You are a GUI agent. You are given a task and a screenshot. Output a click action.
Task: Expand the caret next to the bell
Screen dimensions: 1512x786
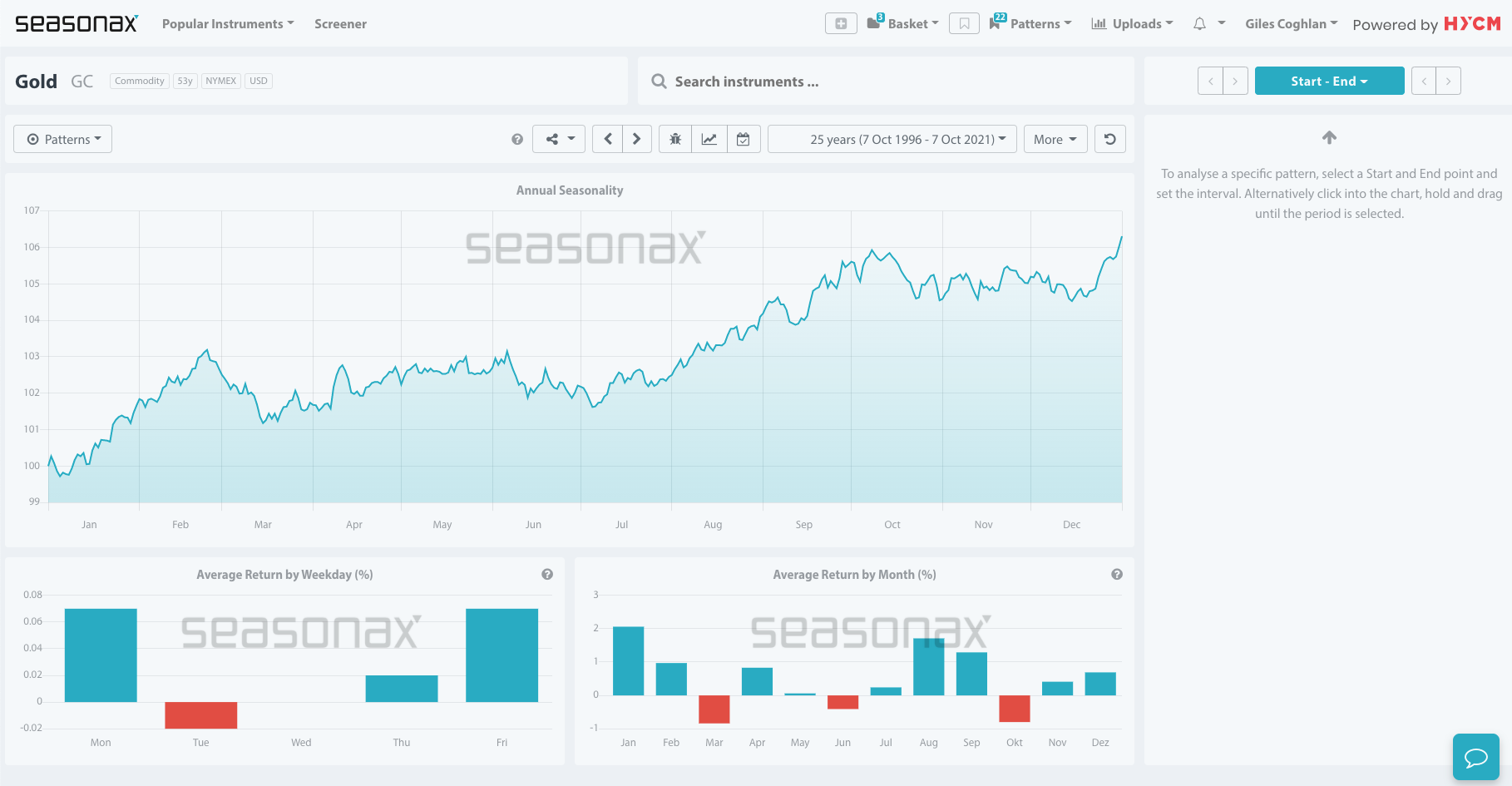coord(1222,23)
